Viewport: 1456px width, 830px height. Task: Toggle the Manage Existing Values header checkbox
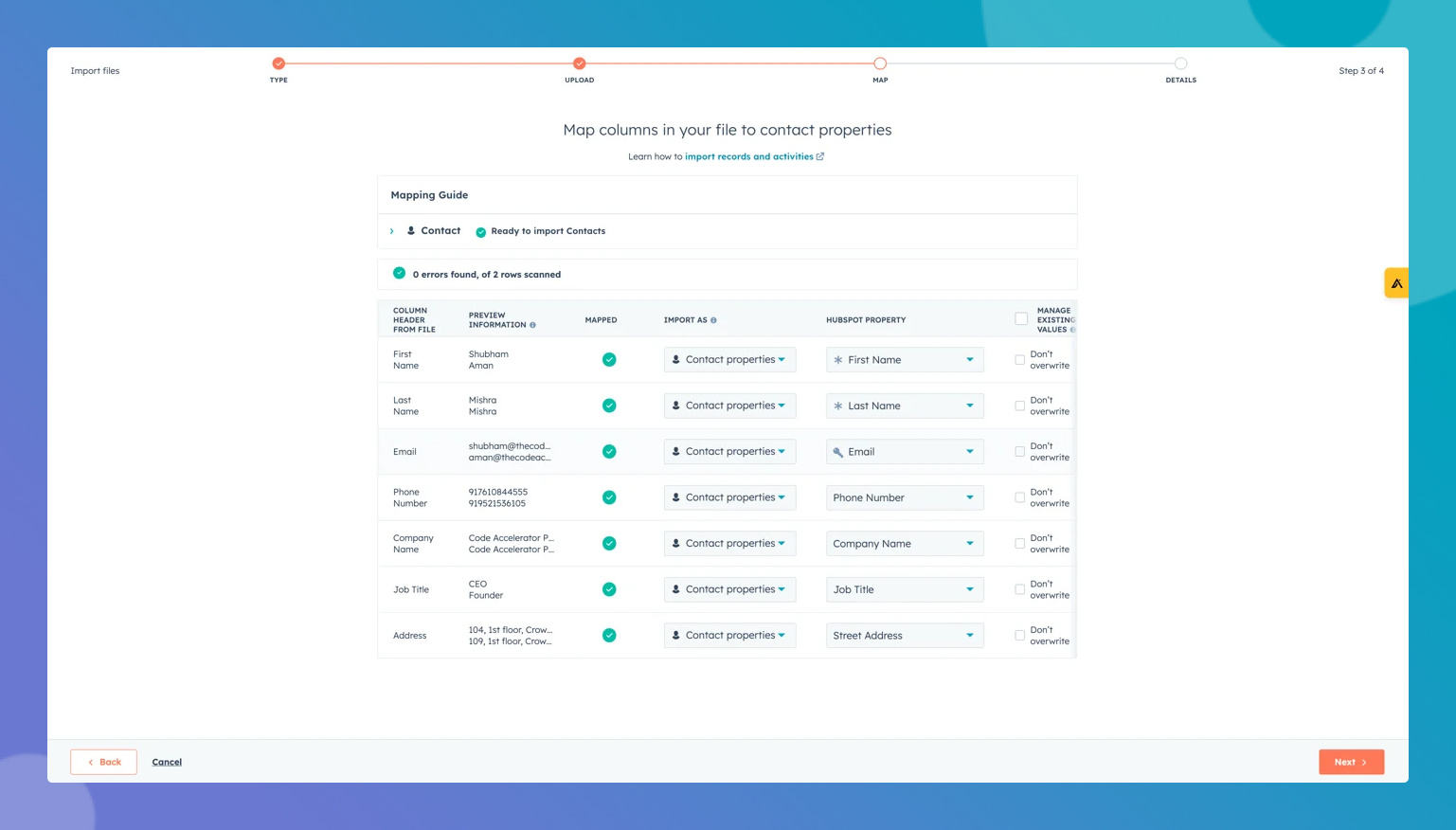click(x=1021, y=319)
